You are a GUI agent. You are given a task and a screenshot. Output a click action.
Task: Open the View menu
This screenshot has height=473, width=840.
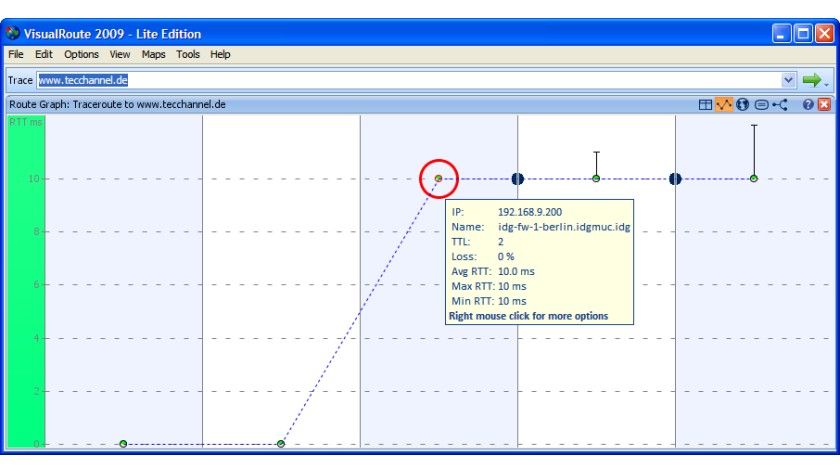tap(120, 55)
